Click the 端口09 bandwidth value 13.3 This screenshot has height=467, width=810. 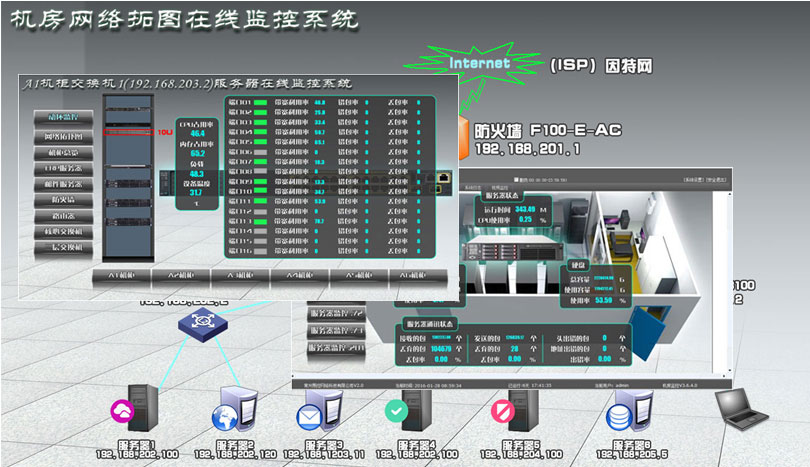[320, 182]
